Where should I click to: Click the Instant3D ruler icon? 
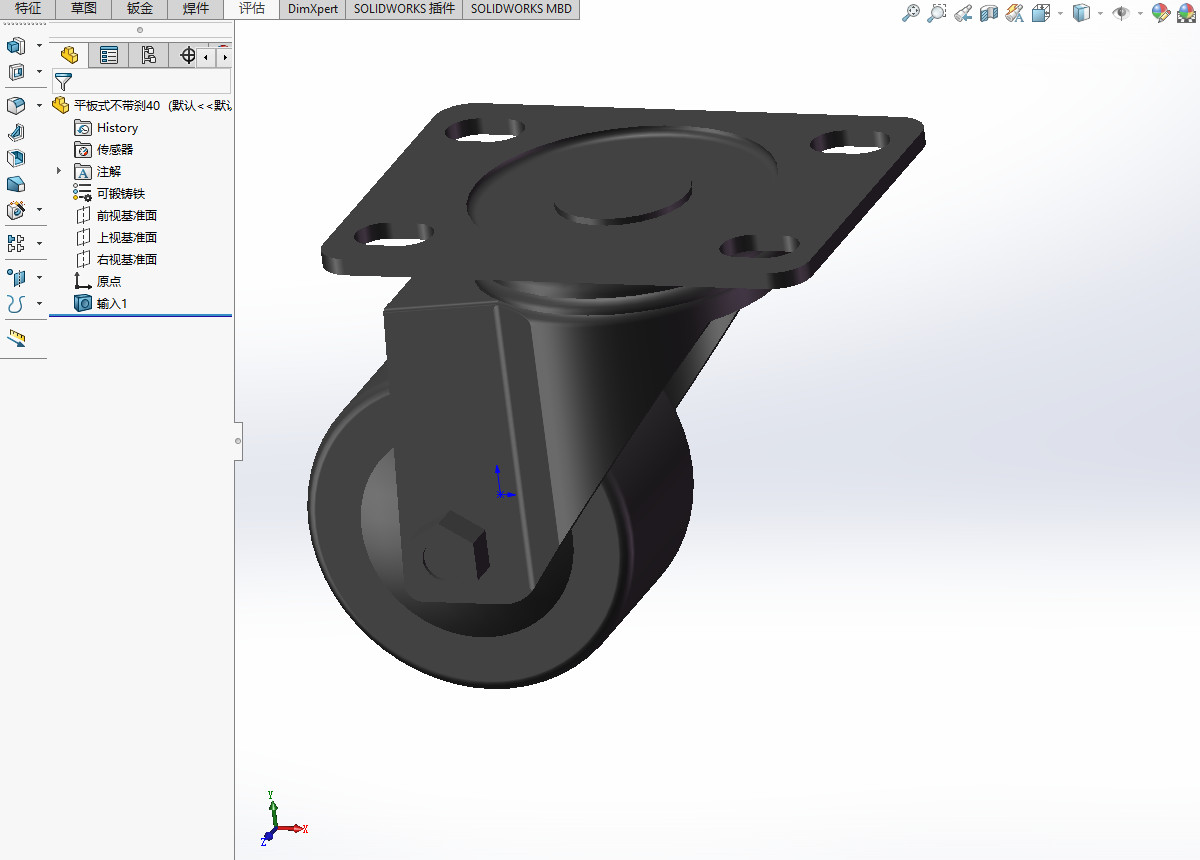click(x=16, y=339)
